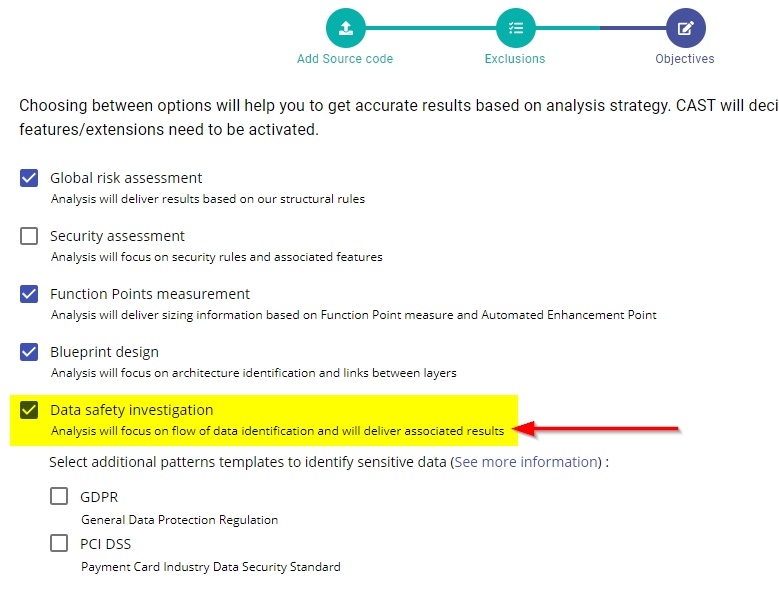The height and width of the screenshot is (602, 779).
Task: Switch to the Exclusions step label
Action: (515, 59)
